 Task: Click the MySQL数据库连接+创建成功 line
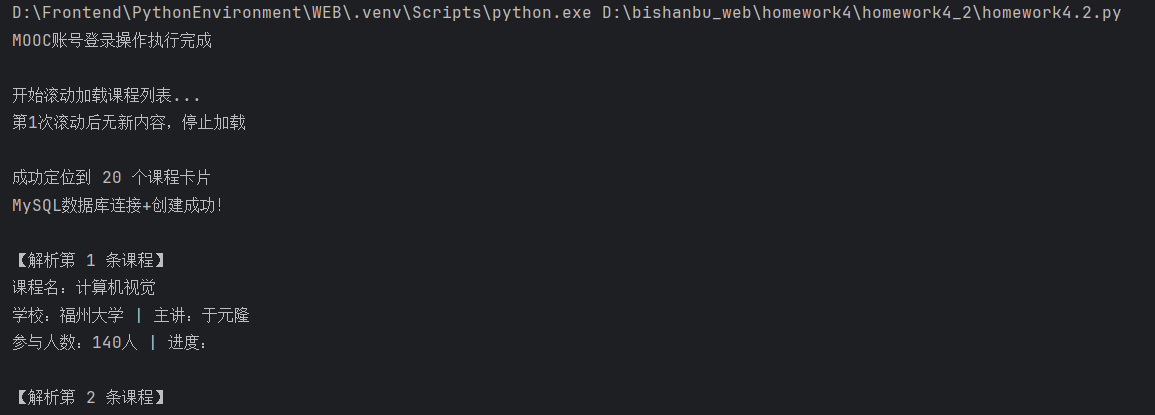click(x=117, y=205)
